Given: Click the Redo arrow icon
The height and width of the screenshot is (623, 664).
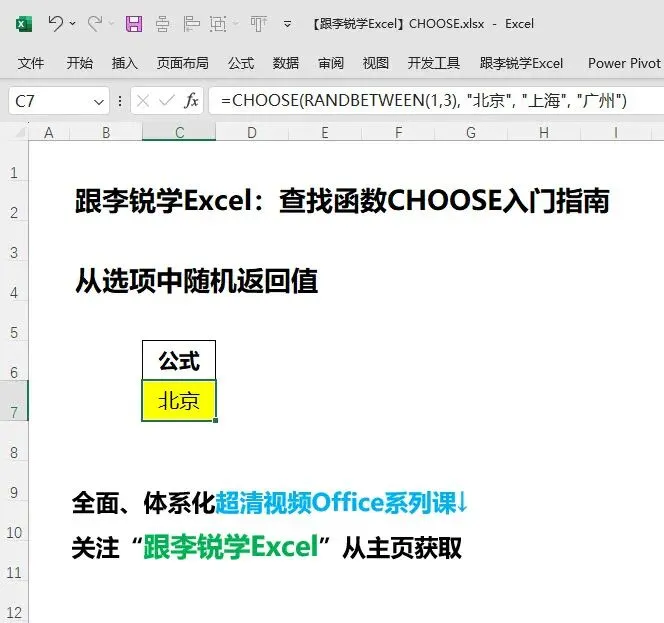Looking at the screenshot, I should [x=95, y=23].
